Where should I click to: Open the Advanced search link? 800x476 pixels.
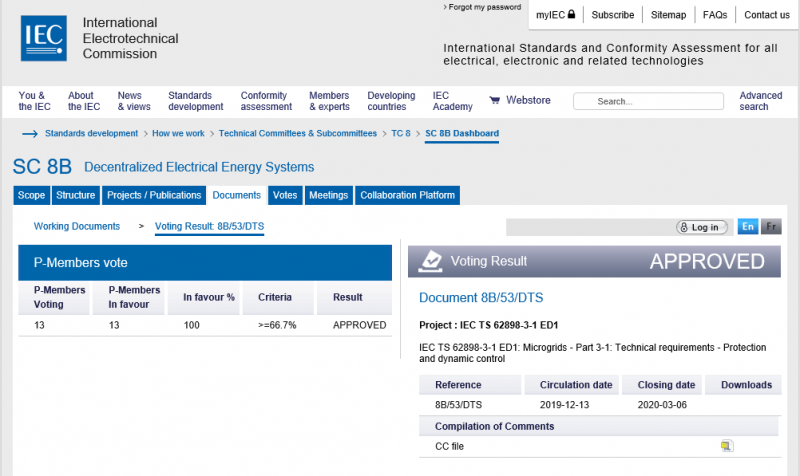[x=760, y=101]
